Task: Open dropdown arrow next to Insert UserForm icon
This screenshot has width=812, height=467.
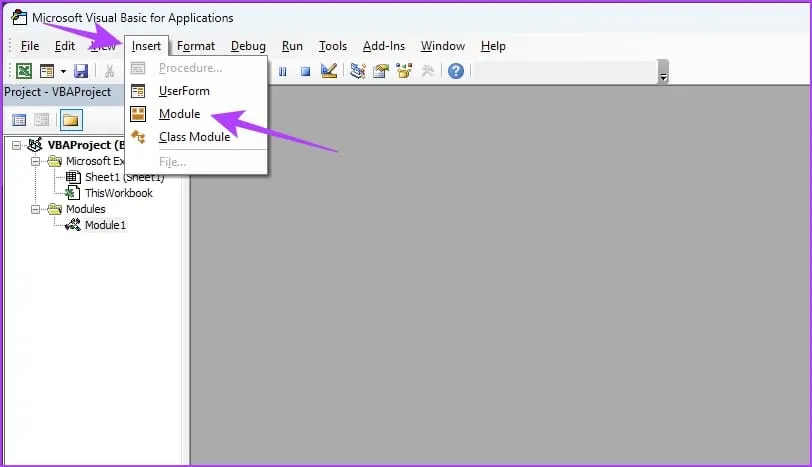Action: pos(63,71)
